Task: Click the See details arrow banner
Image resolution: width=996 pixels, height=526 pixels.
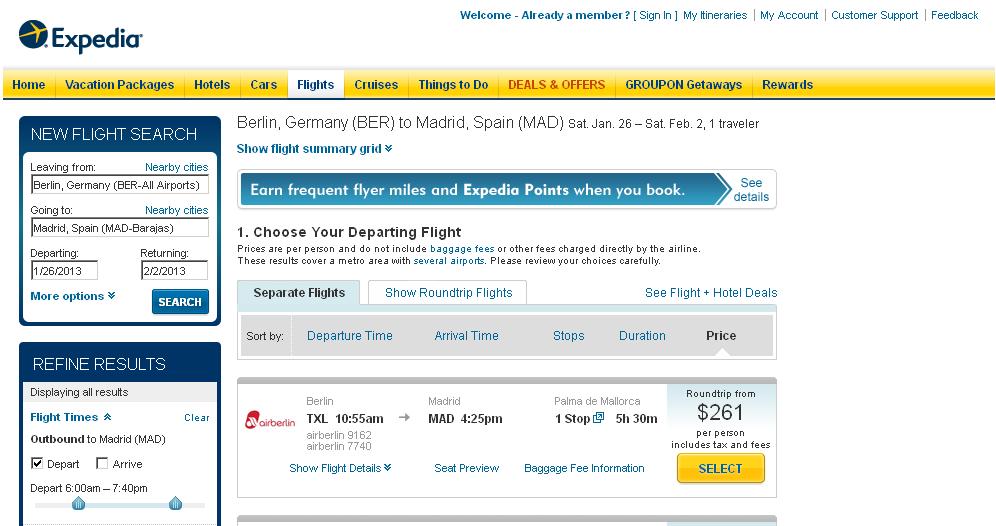Action: 750,190
